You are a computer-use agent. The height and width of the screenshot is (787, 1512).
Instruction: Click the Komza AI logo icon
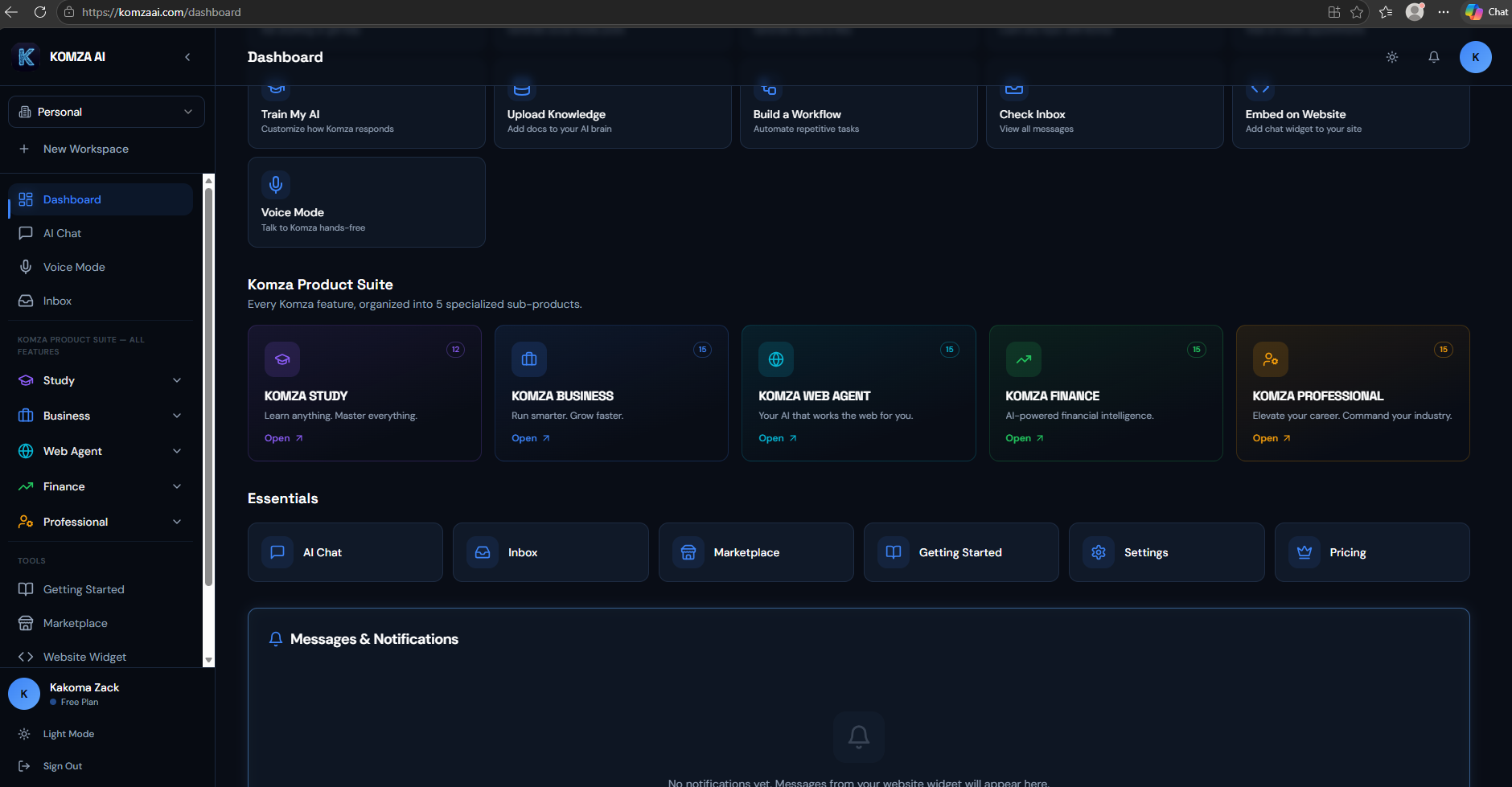point(26,56)
